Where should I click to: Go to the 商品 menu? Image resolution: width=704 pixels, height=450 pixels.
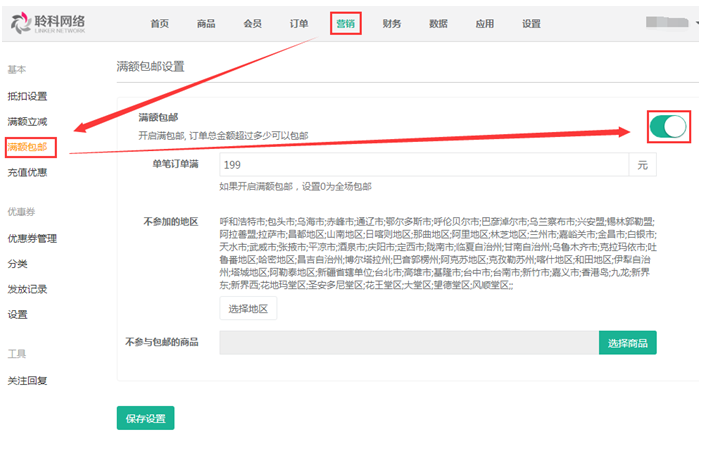coord(206,23)
